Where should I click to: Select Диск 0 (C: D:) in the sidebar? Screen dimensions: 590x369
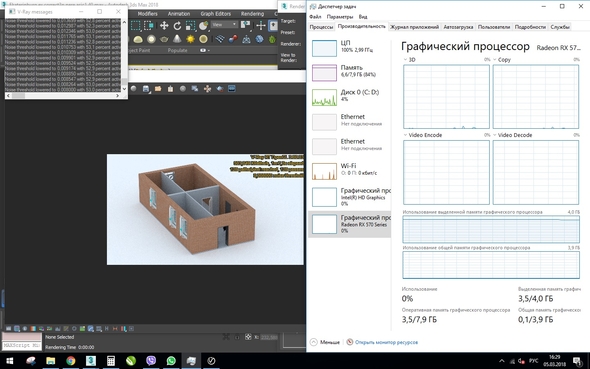350,97
